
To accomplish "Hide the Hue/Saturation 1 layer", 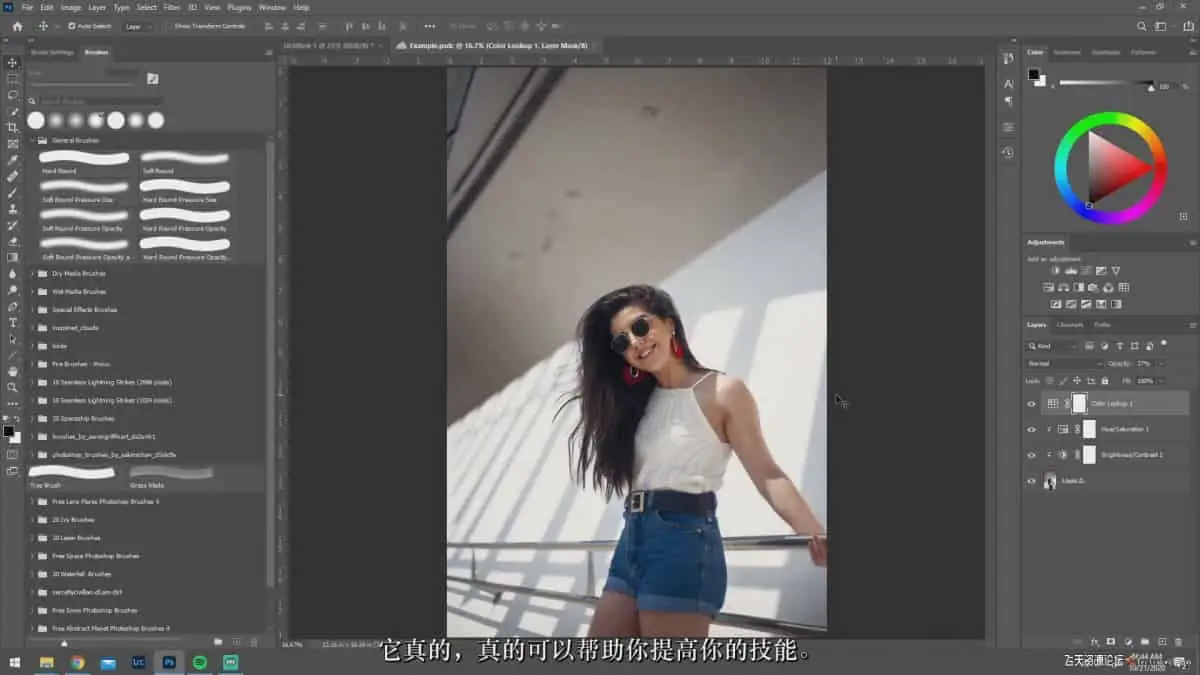I will pyautogui.click(x=1032, y=429).
